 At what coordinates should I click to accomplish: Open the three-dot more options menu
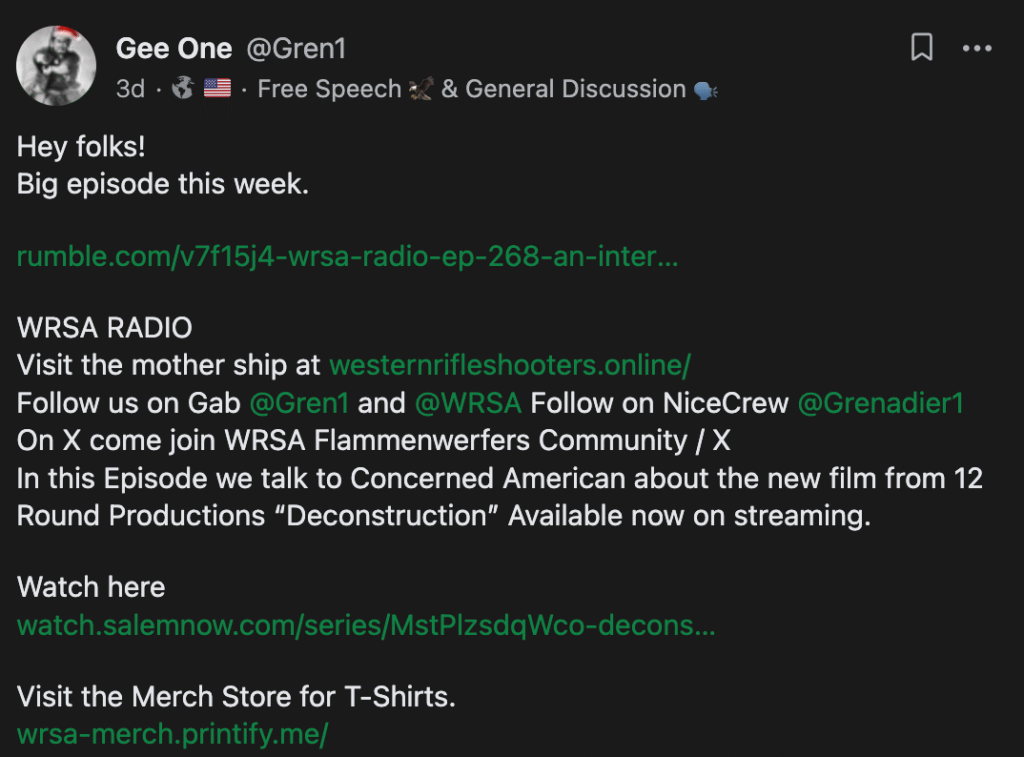click(977, 48)
